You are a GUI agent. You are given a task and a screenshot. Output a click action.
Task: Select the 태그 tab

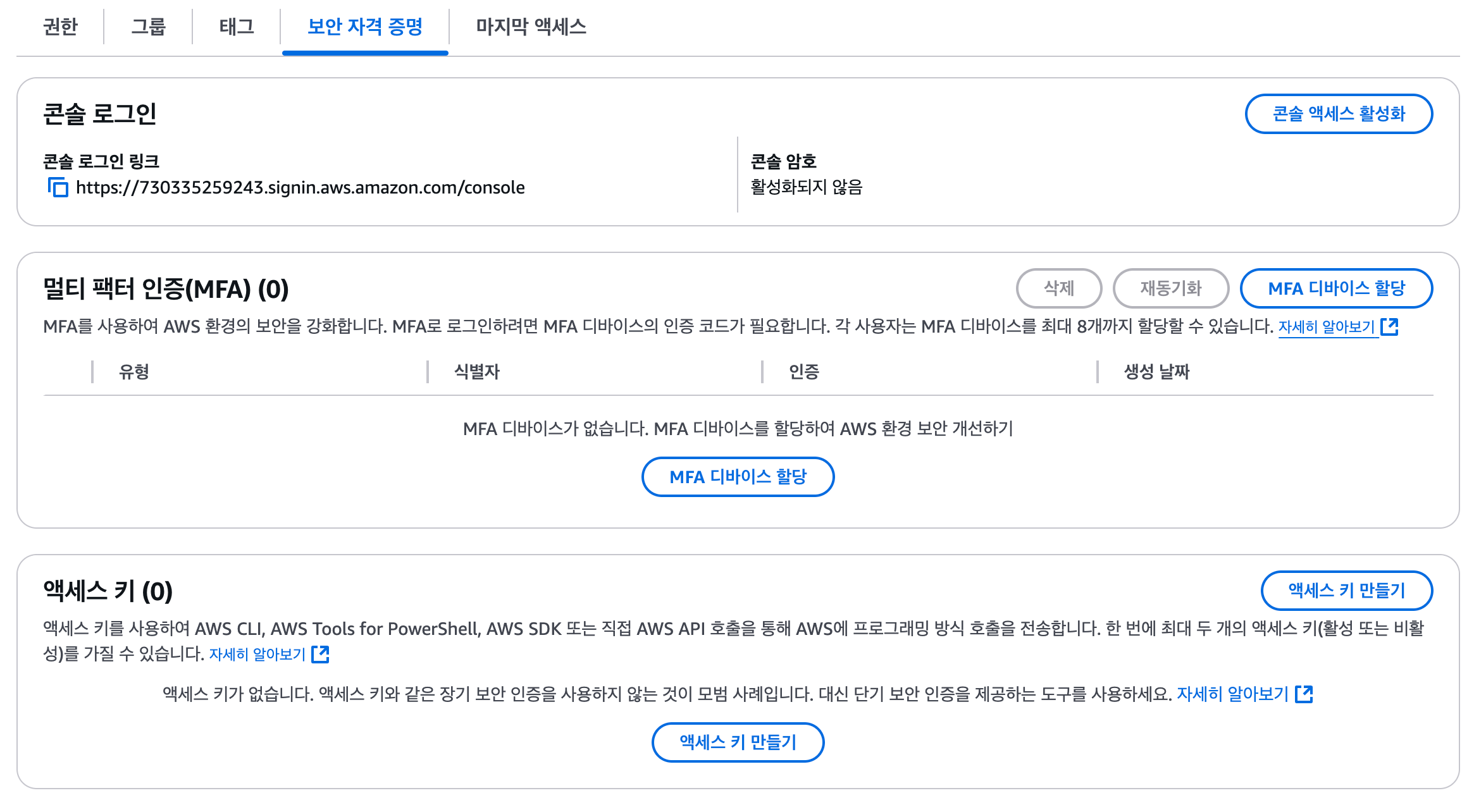pyautogui.click(x=237, y=27)
